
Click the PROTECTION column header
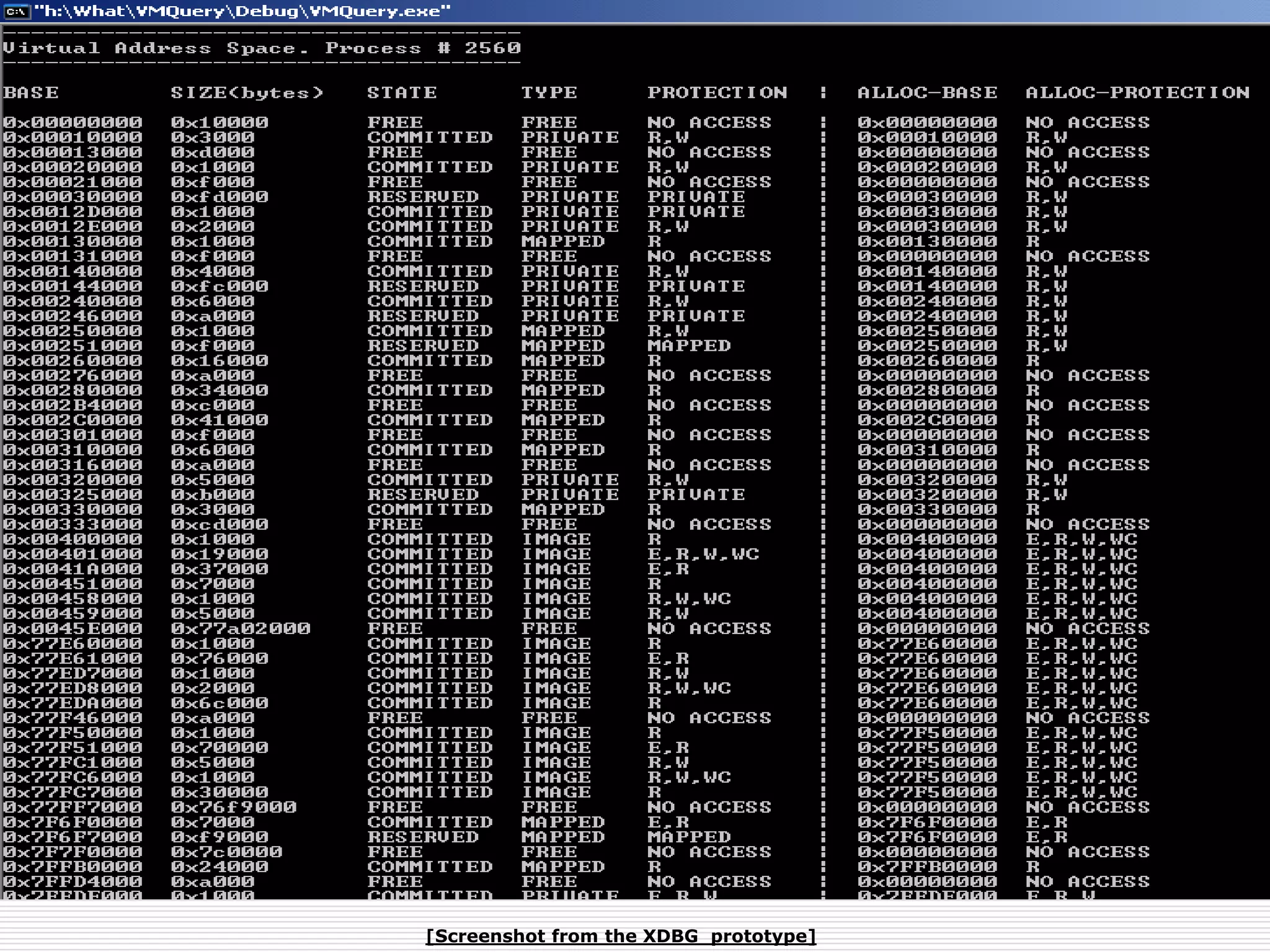[717, 93]
